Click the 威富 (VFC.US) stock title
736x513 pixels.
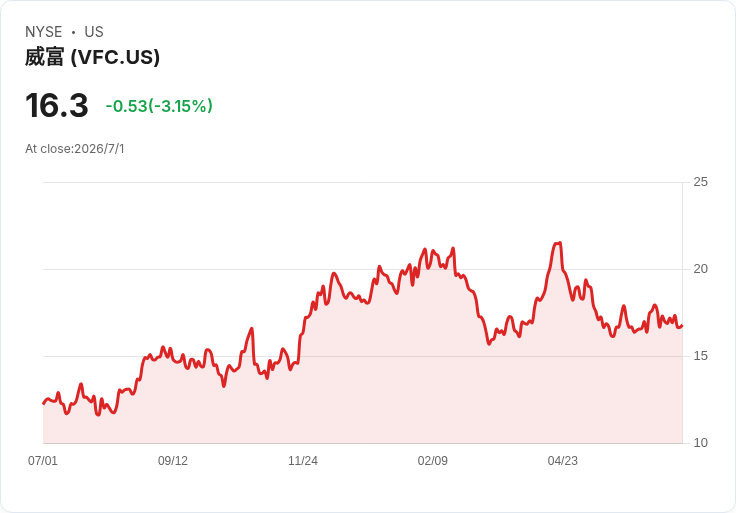[92, 57]
